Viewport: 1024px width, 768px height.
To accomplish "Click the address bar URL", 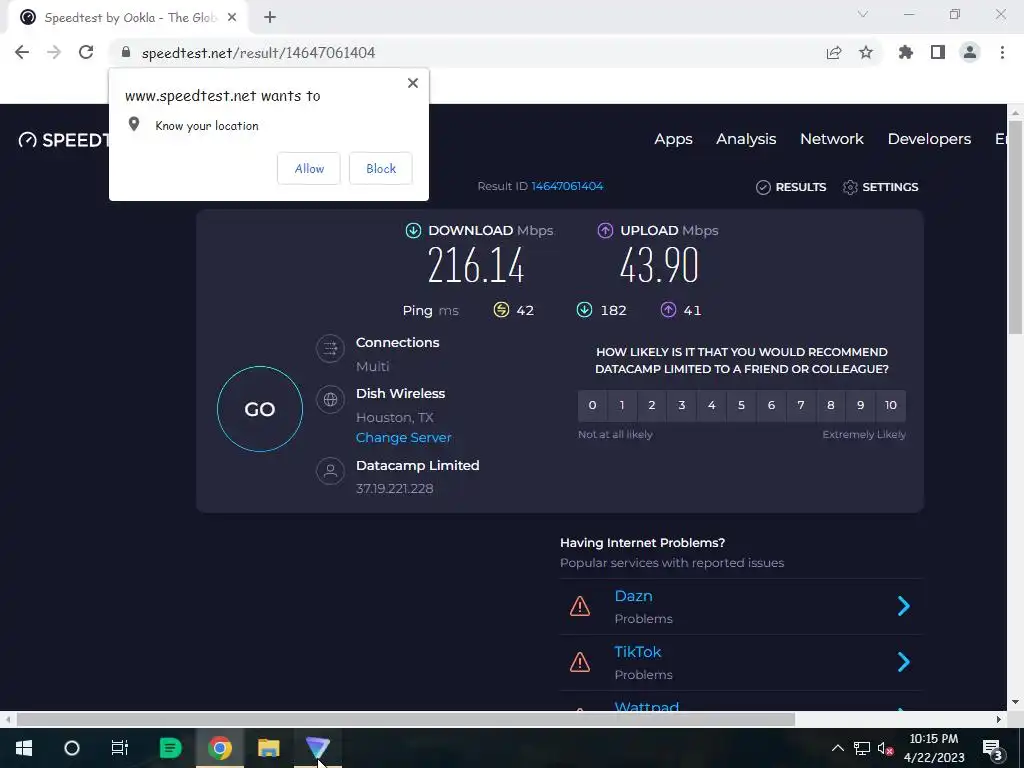I will click(x=259, y=53).
